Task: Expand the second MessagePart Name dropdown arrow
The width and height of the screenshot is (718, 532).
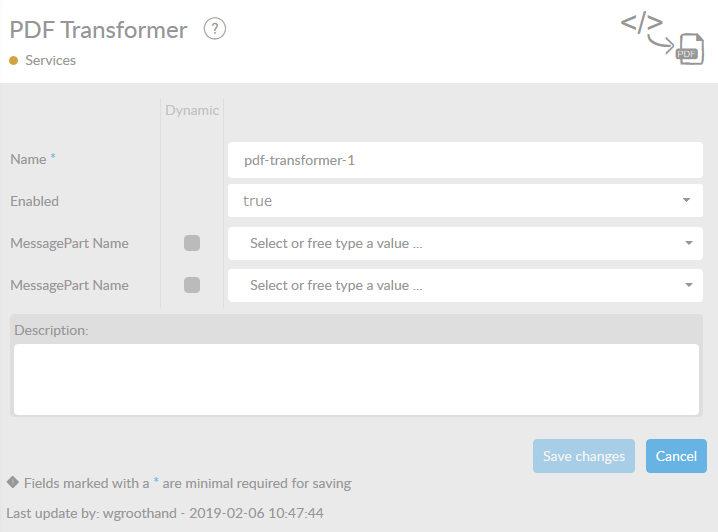Action: coord(688,285)
